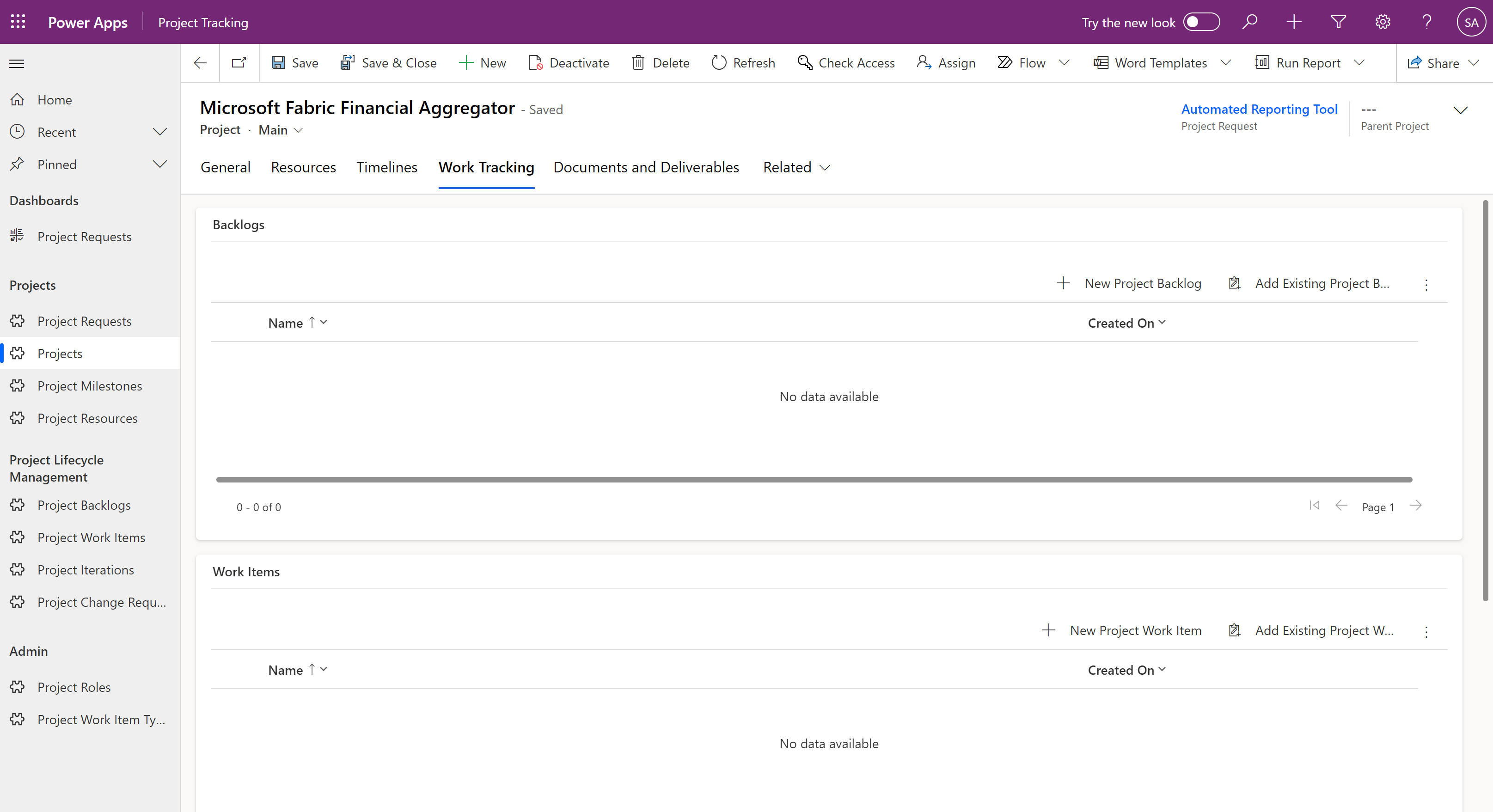Image resolution: width=1493 pixels, height=812 pixels.
Task: Expand the Recent section chevron
Action: 160,132
